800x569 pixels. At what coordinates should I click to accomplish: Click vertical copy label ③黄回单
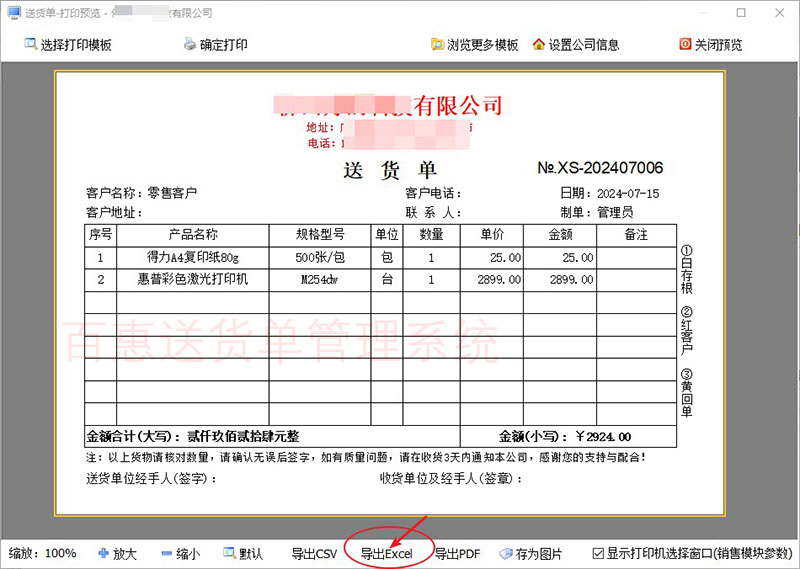686,393
